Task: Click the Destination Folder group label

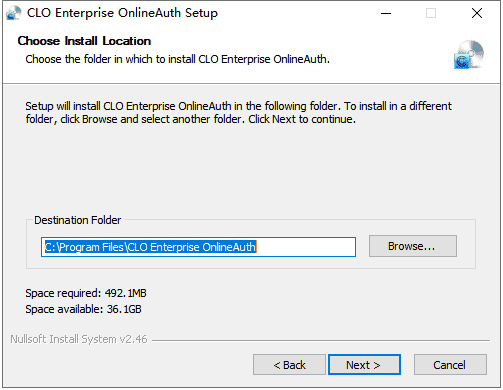Action: [78, 220]
